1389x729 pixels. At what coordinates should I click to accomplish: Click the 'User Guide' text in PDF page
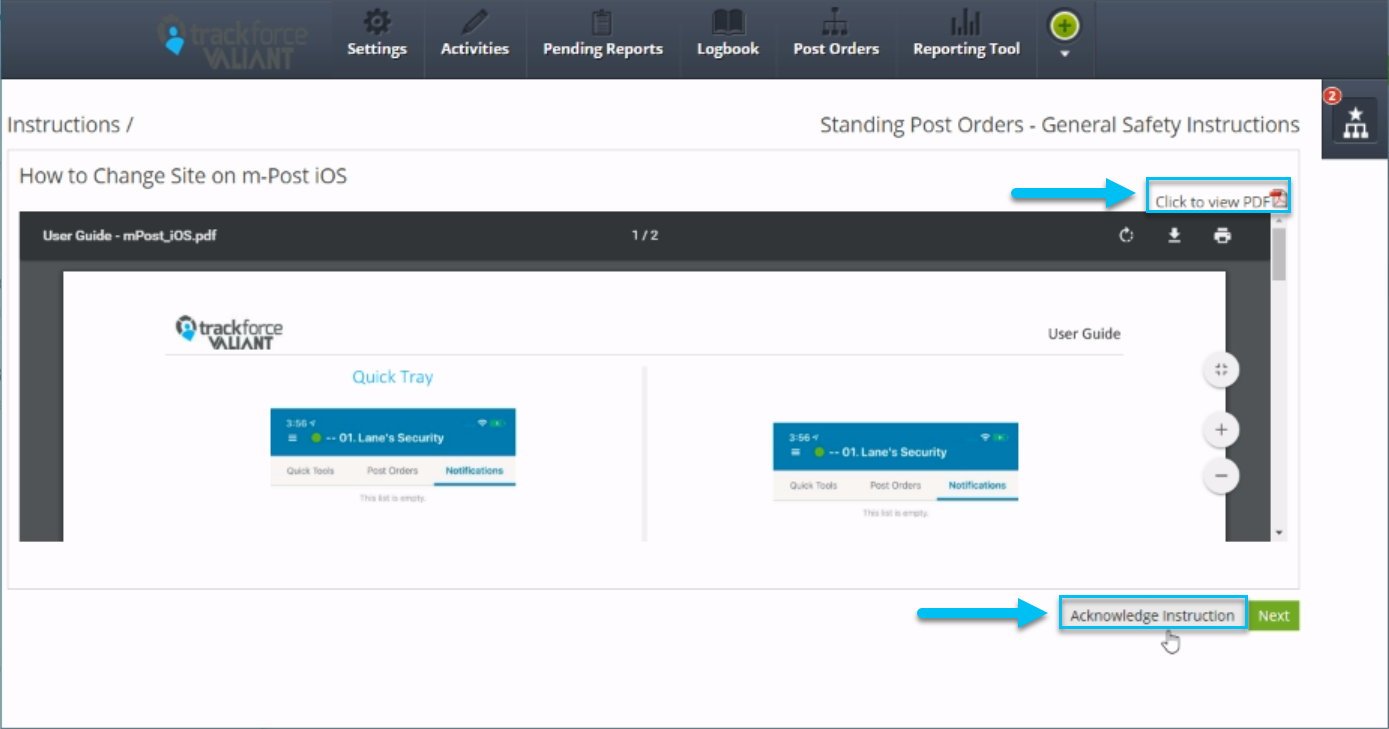[x=1084, y=334]
